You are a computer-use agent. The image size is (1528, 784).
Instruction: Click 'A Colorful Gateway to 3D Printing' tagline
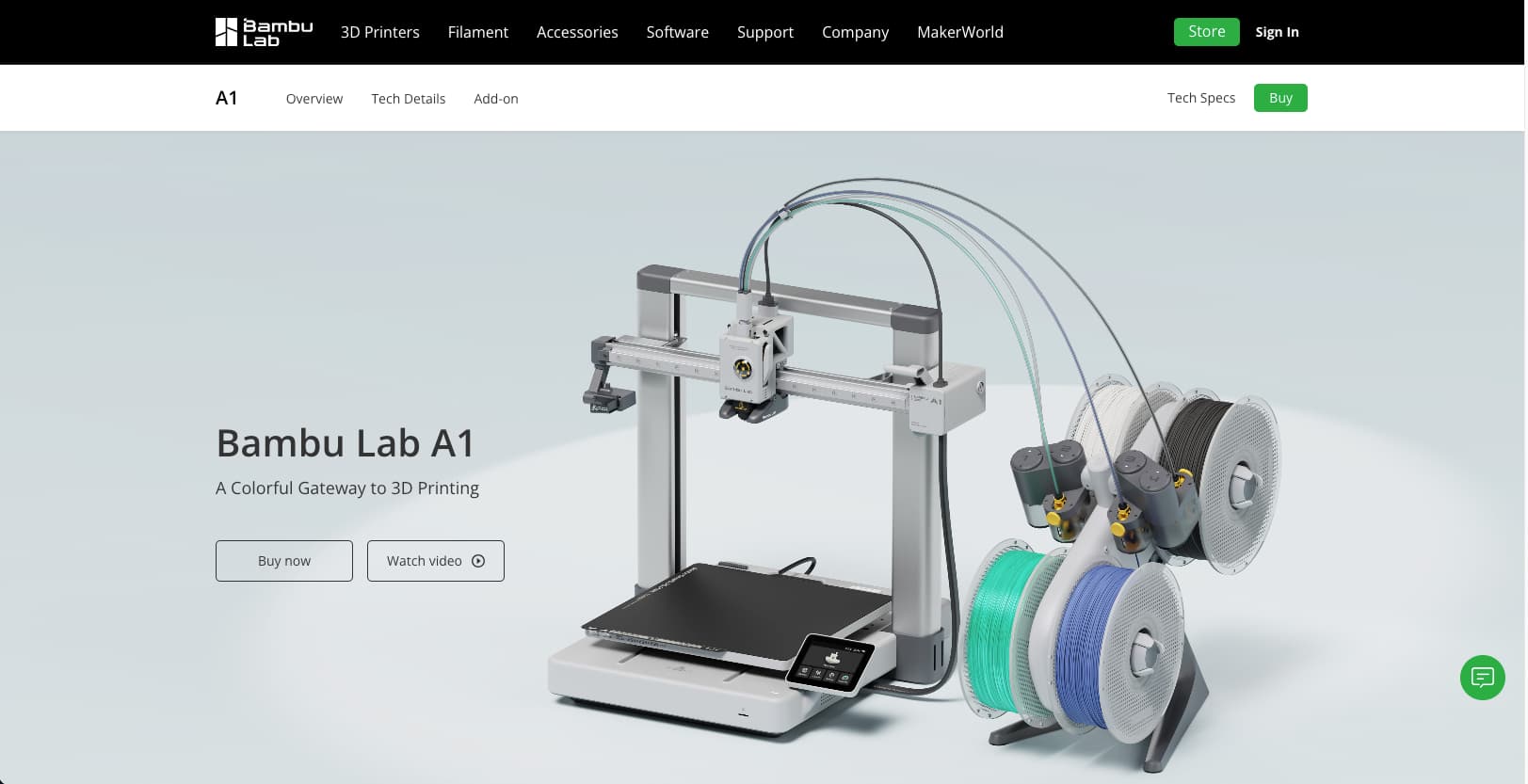tap(347, 488)
